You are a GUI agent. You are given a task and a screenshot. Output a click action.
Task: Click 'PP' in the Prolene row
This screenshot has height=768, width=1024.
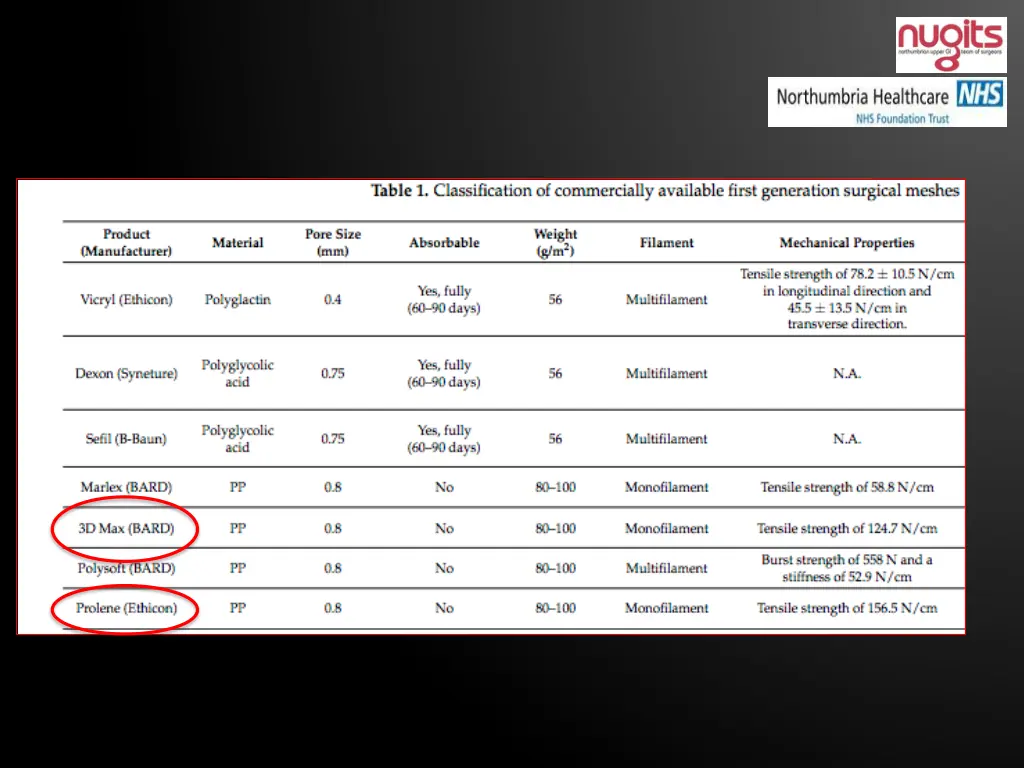238,607
